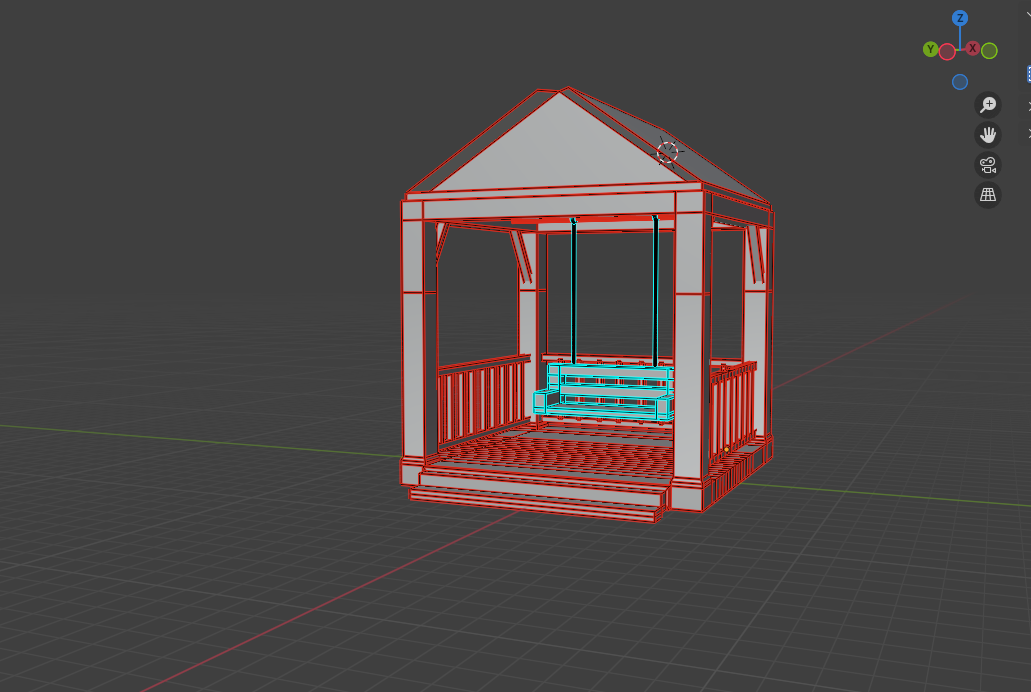The height and width of the screenshot is (692, 1031).
Task: Click the Zoom view magnifier icon
Action: (x=988, y=105)
